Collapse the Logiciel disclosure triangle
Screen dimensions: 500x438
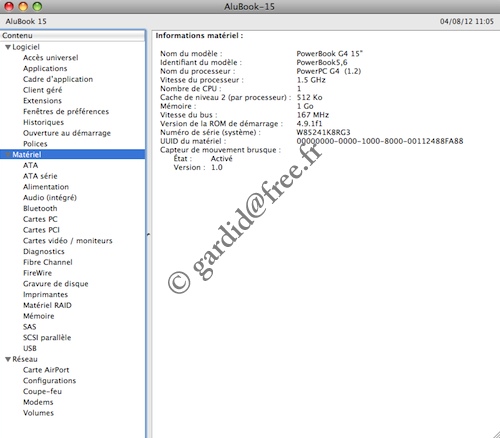[8, 47]
